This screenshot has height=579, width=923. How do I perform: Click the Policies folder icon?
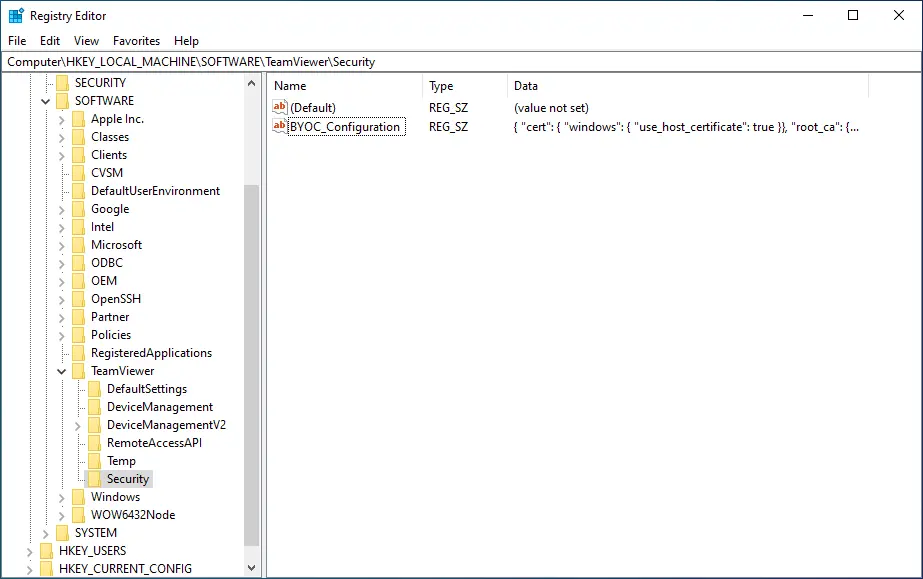(x=78, y=335)
